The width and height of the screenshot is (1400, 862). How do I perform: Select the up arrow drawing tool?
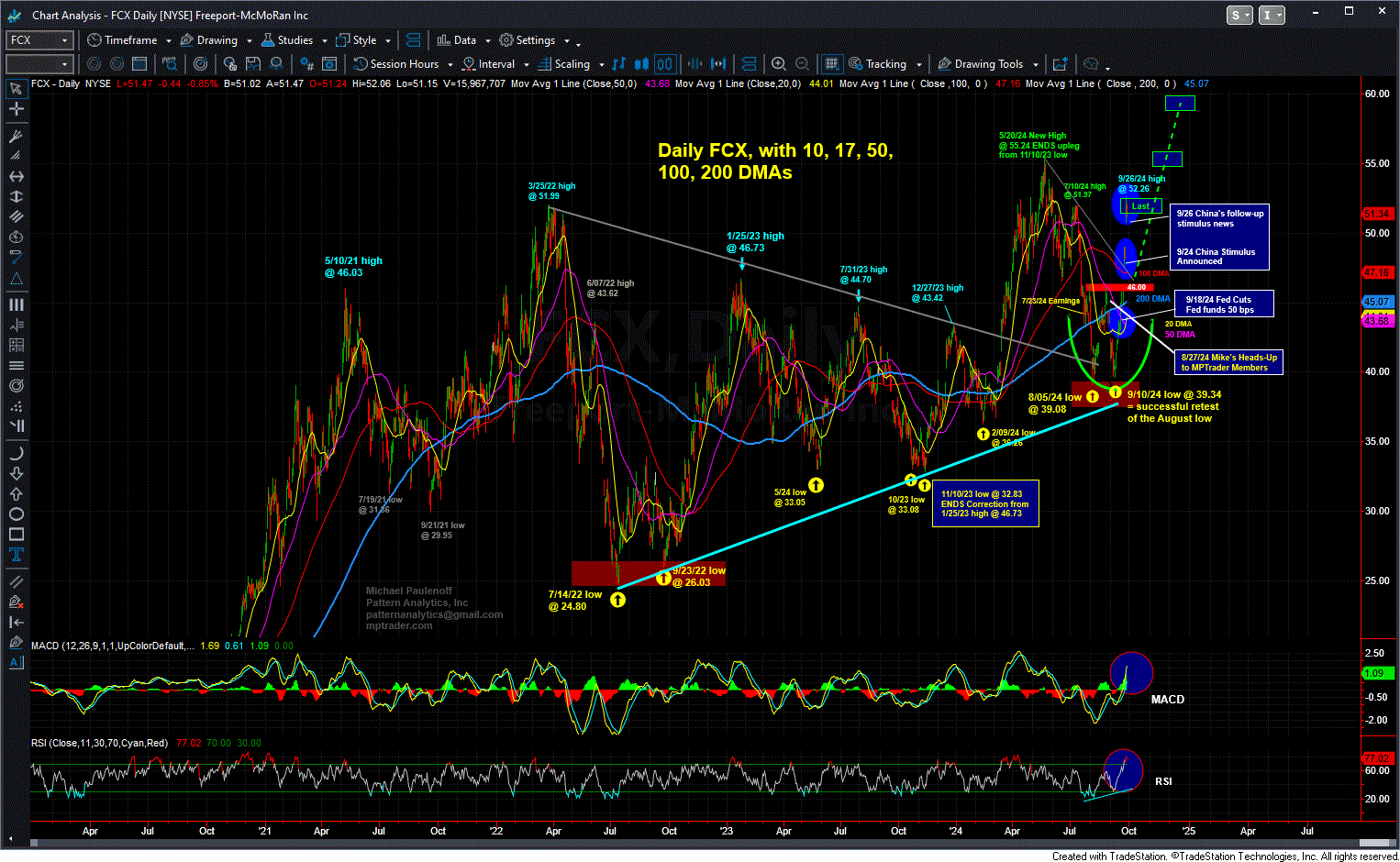pyautogui.click(x=16, y=493)
